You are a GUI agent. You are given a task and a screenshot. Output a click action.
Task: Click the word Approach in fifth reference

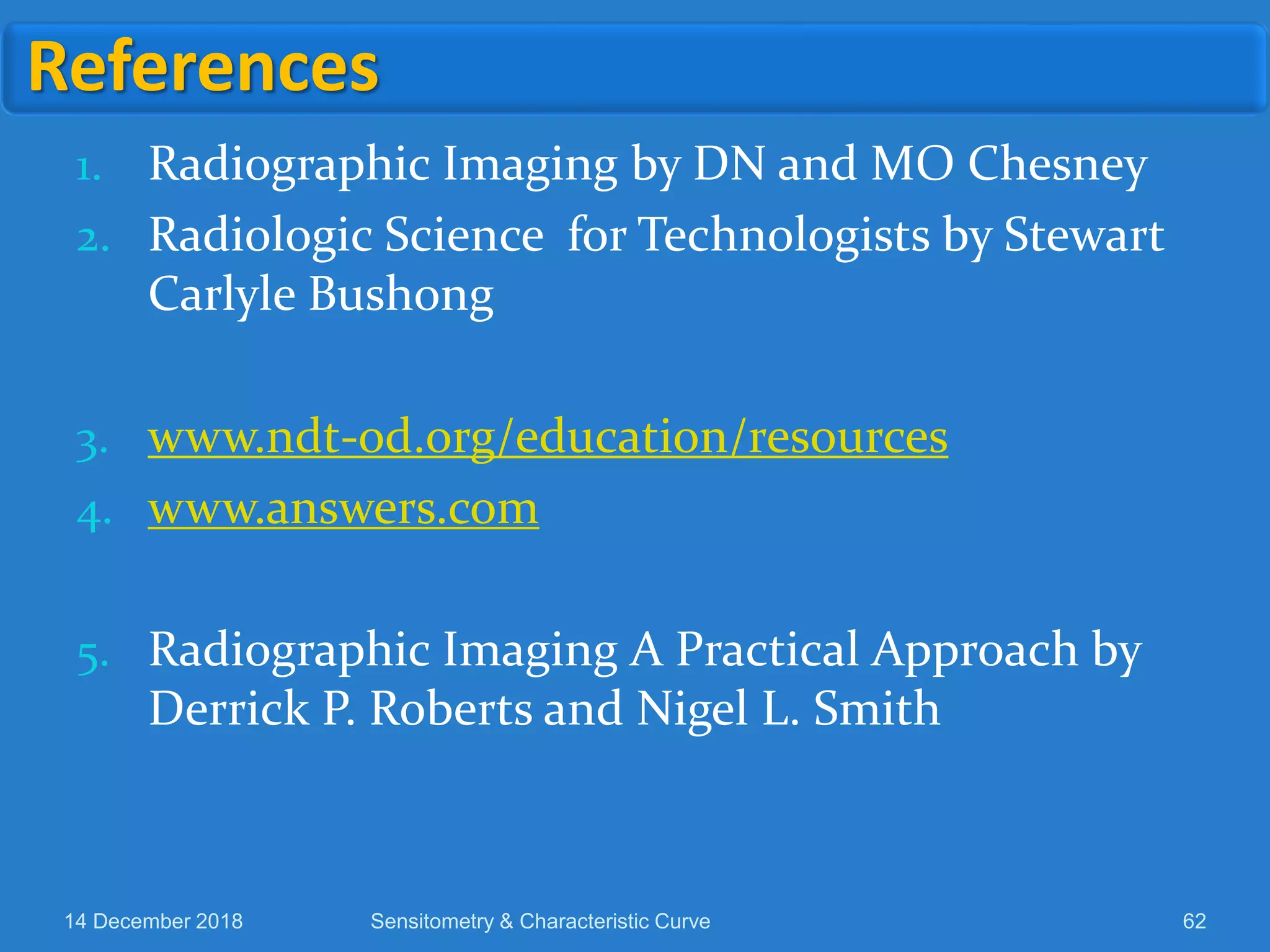tap(974, 650)
